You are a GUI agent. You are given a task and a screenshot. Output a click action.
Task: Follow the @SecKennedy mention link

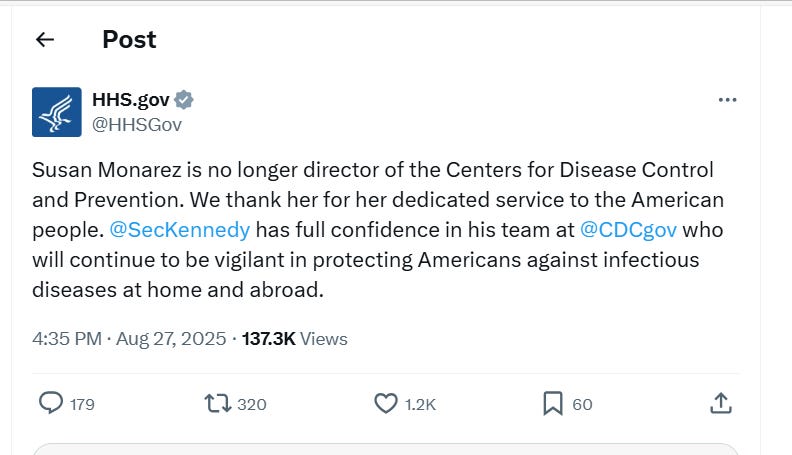pyautogui.click(x=179, y=229)
